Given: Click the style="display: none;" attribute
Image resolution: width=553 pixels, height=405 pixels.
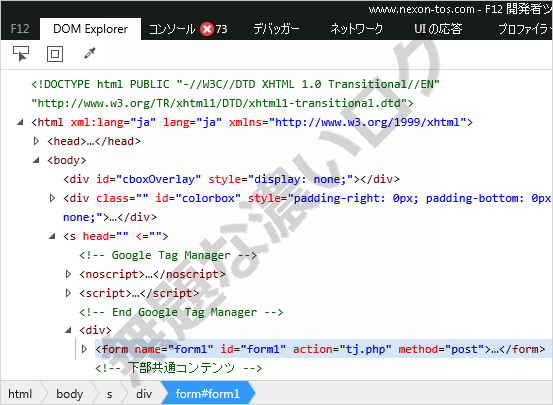Looking at the screenshot, I should 281,179.
